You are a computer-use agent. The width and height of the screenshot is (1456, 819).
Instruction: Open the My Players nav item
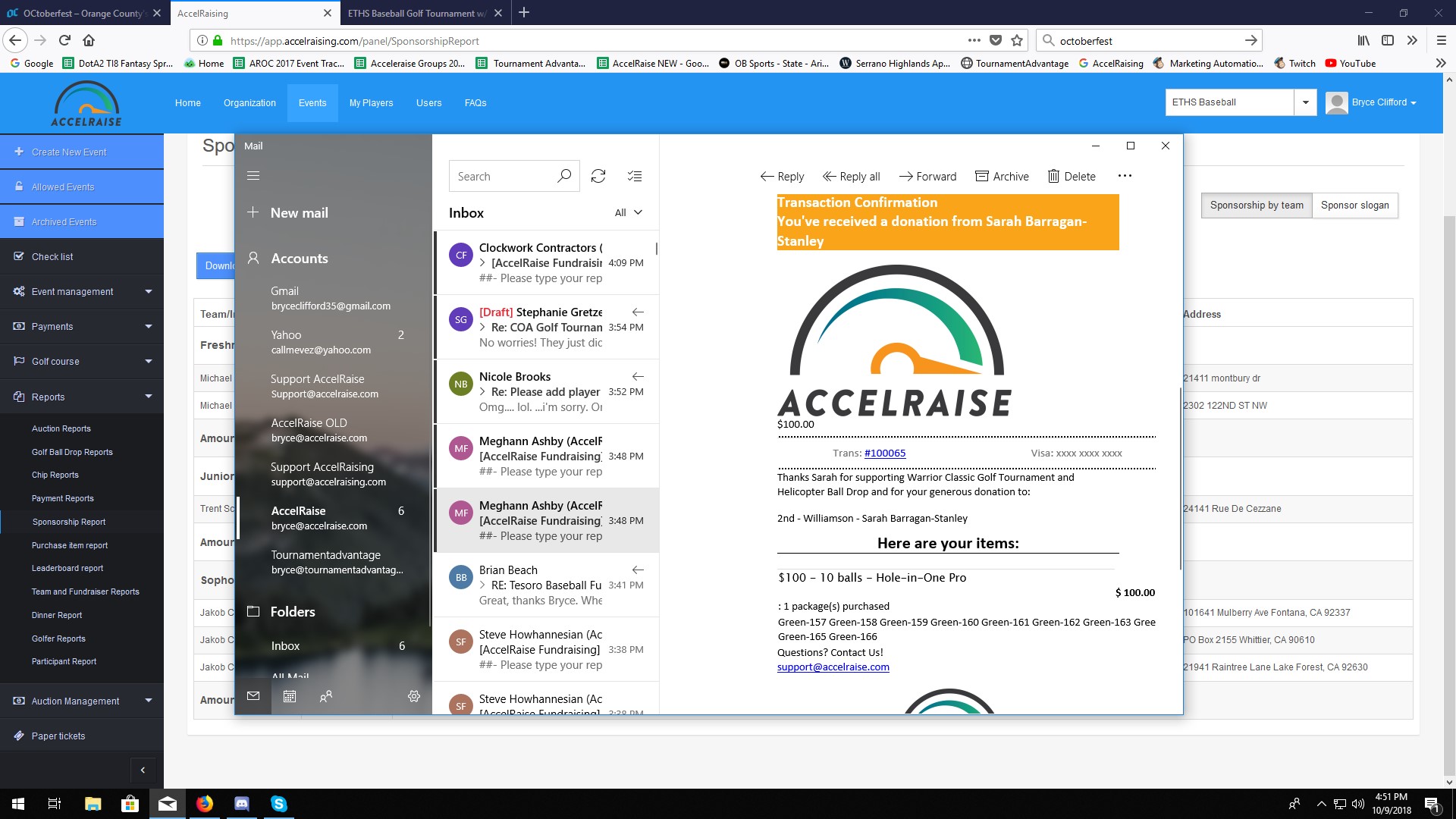coord(371,102)
